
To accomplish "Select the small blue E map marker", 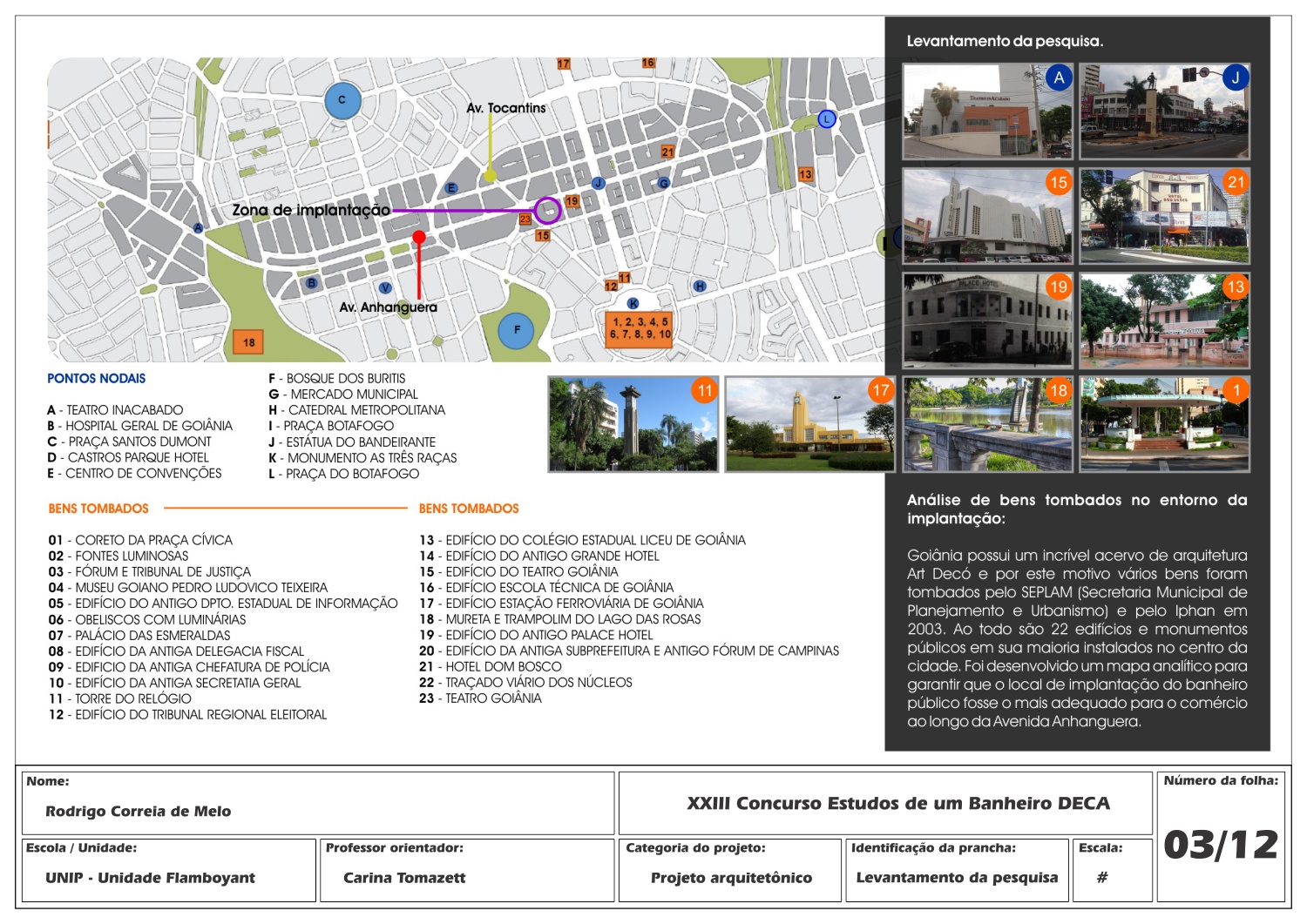I will pos(451,188).
